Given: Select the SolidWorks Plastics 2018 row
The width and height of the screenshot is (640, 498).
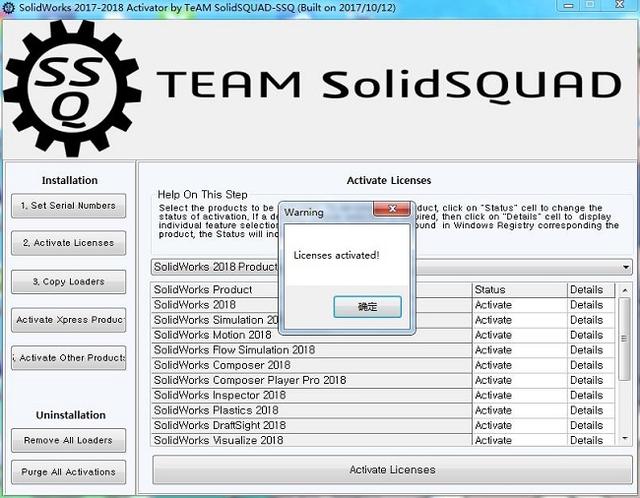Looking at the screenshot, I should [311, 411].
